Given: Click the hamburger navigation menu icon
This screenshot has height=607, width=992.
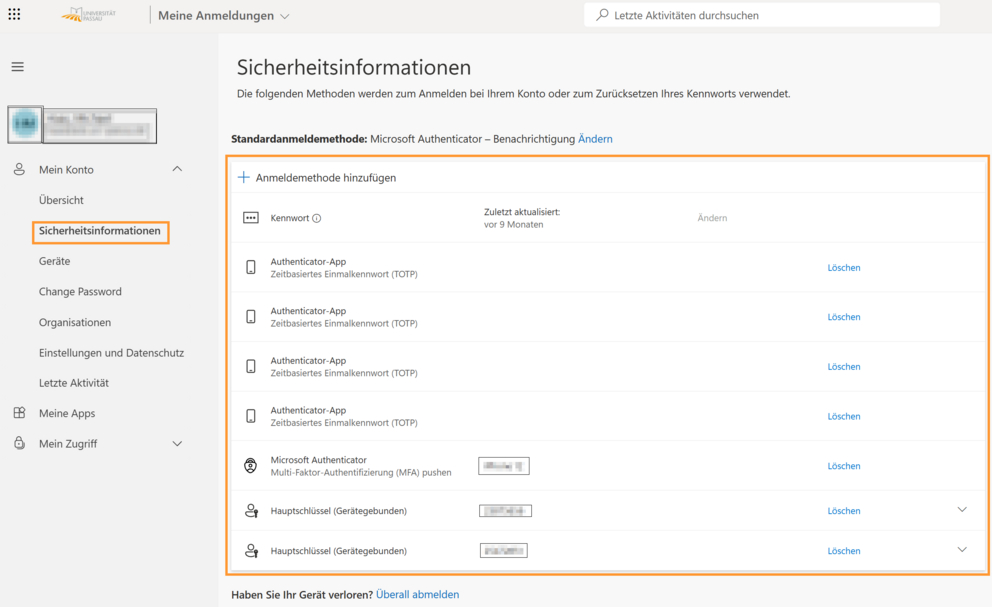Looking at the screenshot, I should [x=17, y=66].
